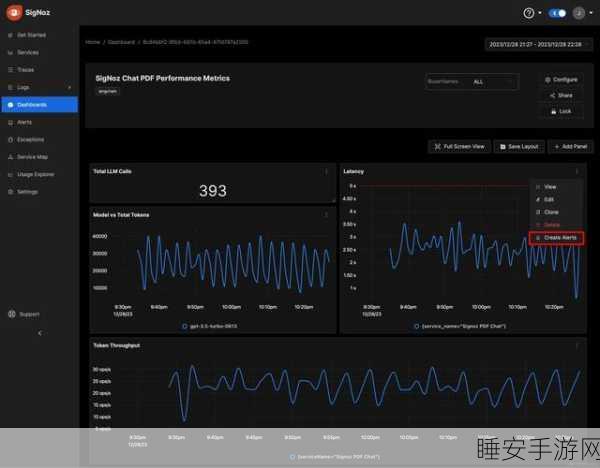Click Add Panel button
The width and height of the screenshot is (600, 468).
[x=571, y=147]
